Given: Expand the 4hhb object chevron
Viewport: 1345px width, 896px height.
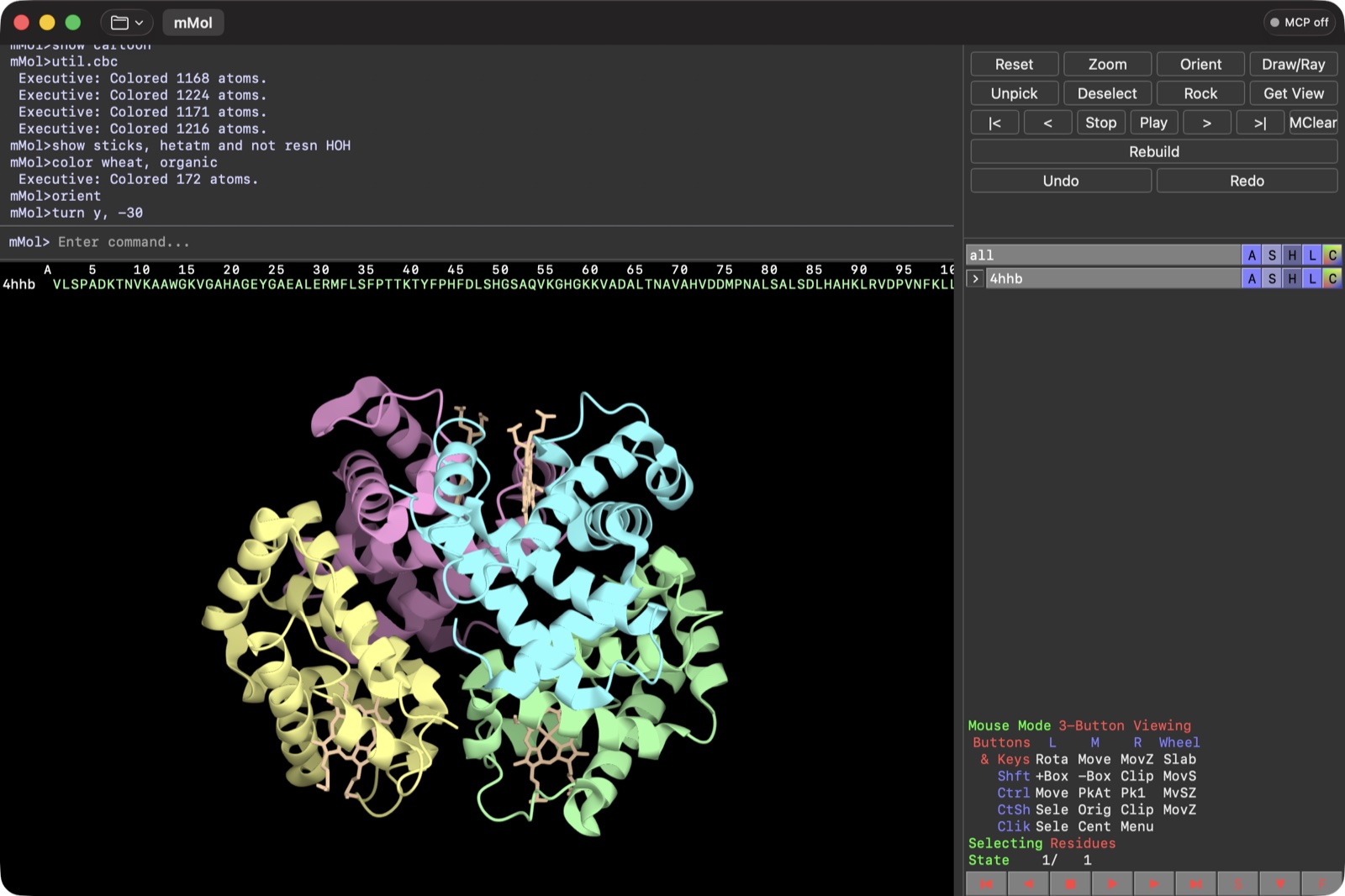Looking at the screenshot, I should [975, 278].
